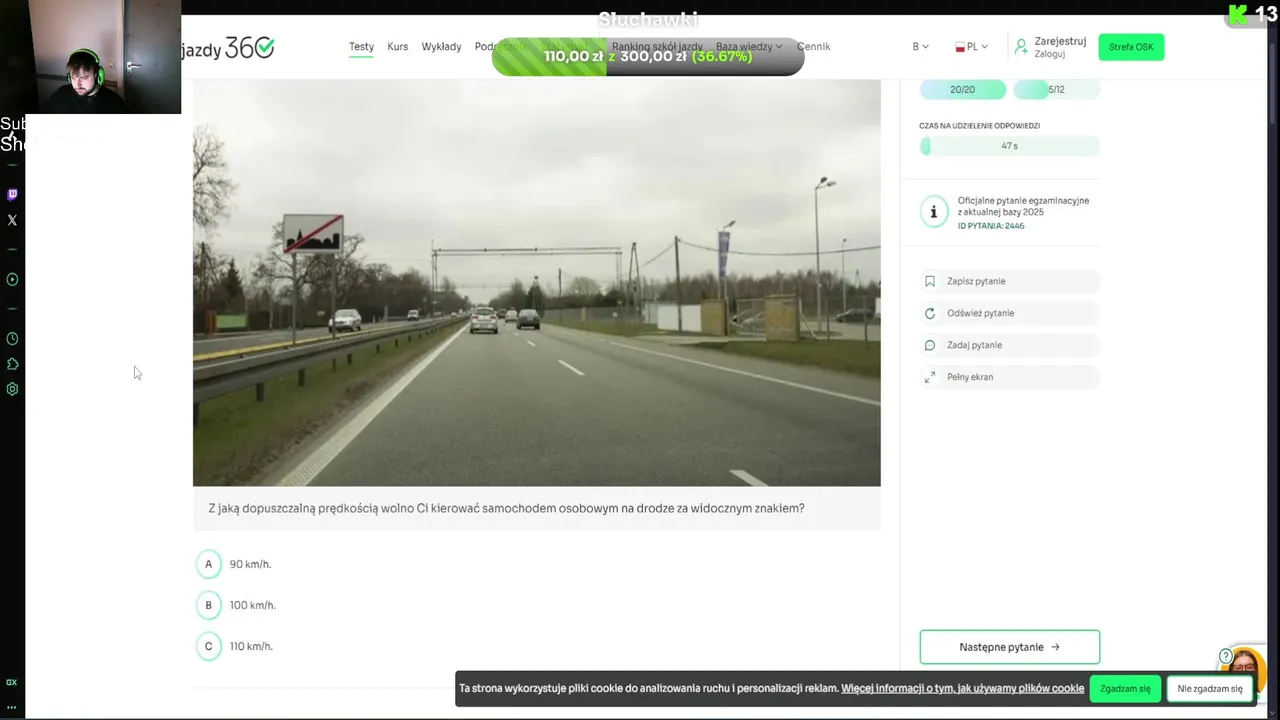Click the CZAS NA UDZIELENIE ODPOWIEDZI label

[979, 126]
